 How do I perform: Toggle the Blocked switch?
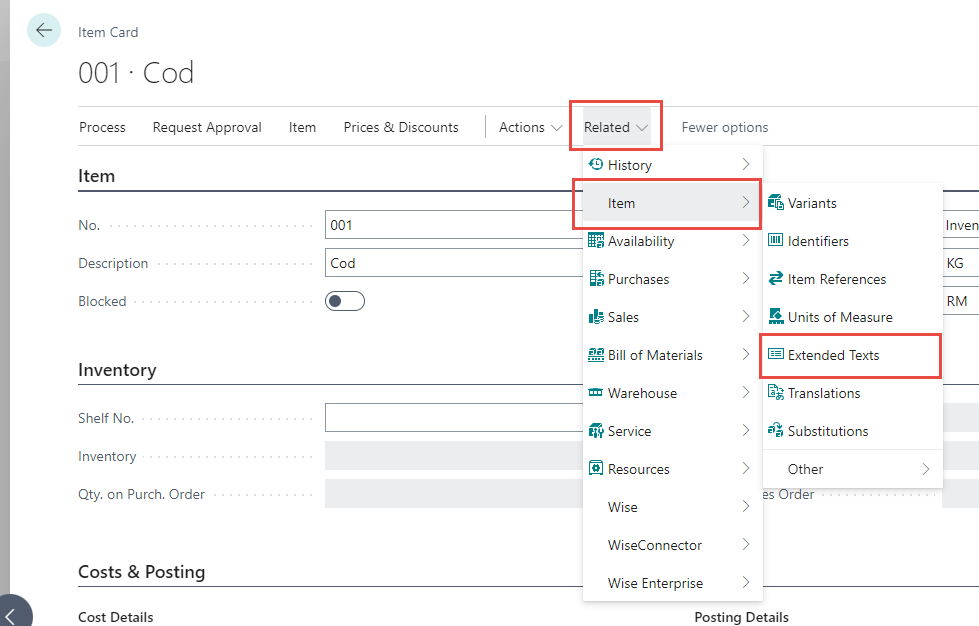point(345,301)
